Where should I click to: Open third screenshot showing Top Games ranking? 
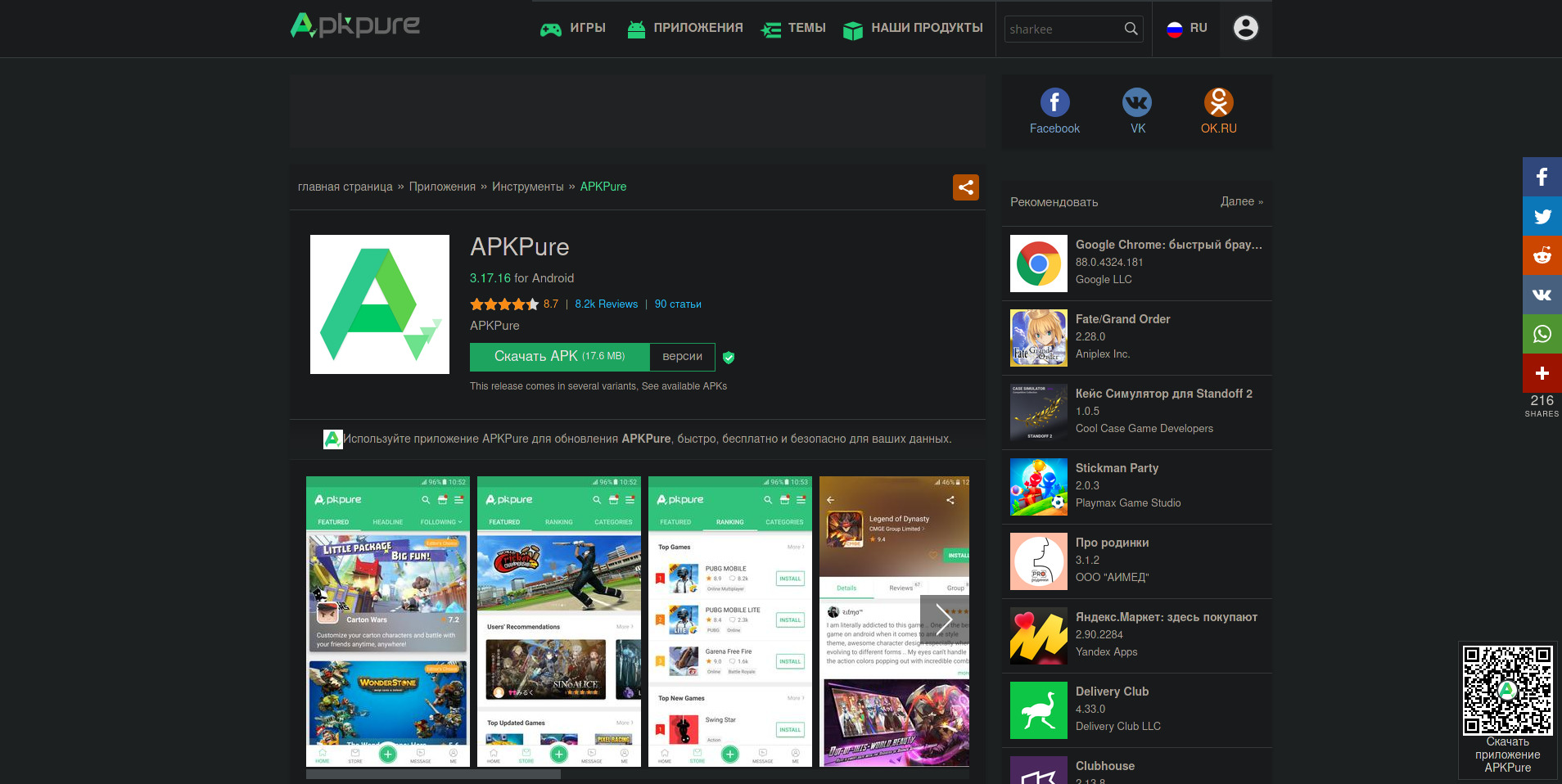[730, 622]
